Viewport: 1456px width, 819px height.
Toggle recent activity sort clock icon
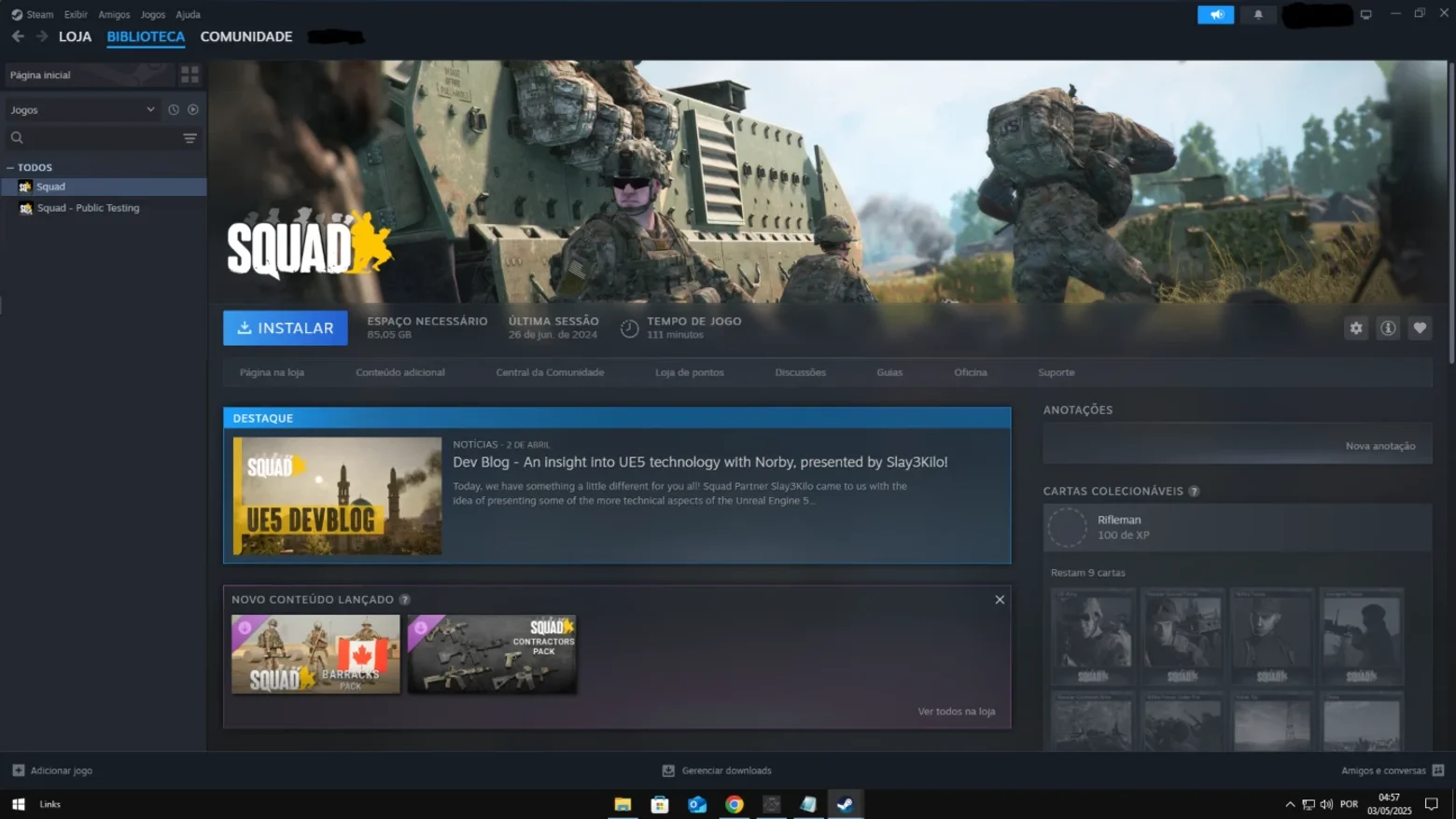(x=174, y=110)
